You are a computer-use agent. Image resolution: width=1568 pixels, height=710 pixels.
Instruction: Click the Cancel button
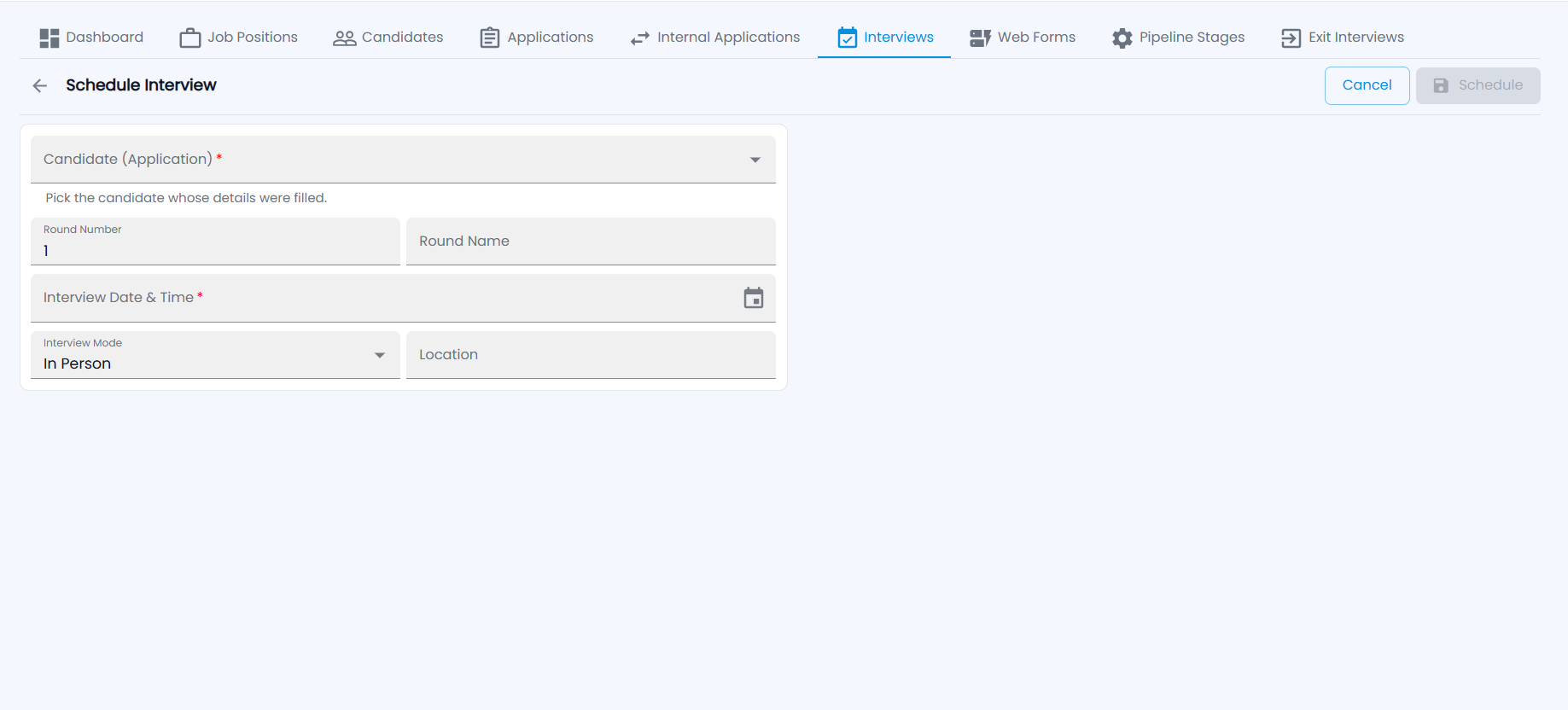(x=1367, y=85)
